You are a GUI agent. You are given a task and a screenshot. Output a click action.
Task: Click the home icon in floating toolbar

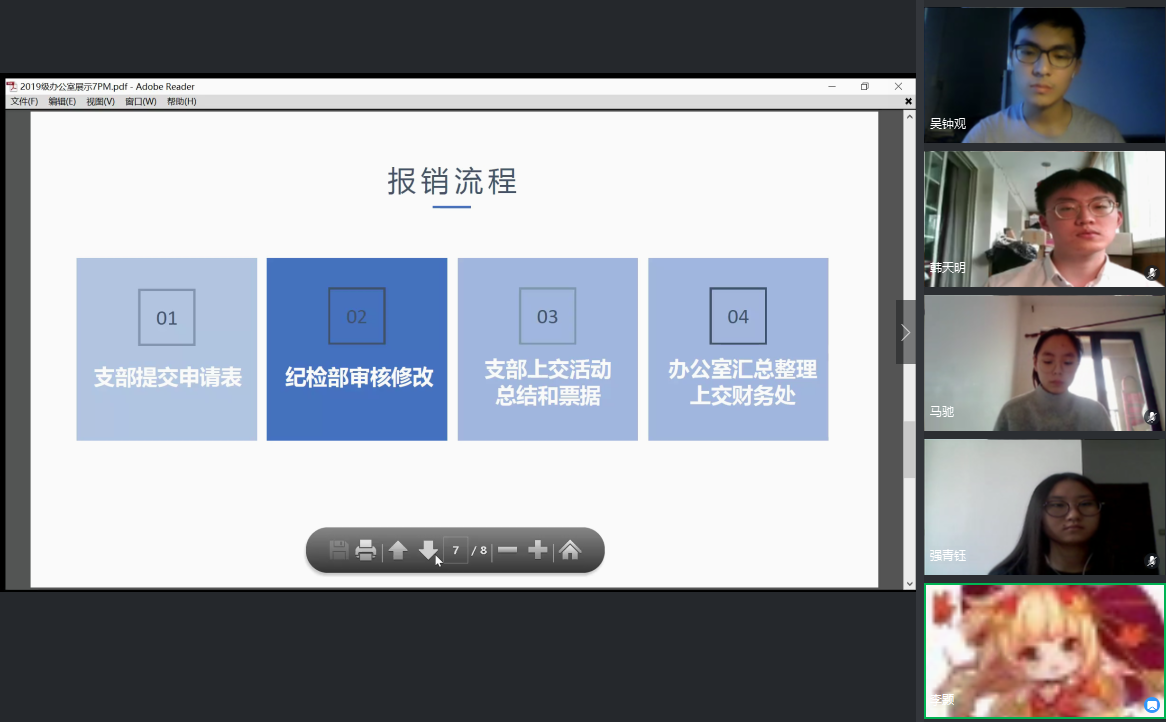[570, 550]
